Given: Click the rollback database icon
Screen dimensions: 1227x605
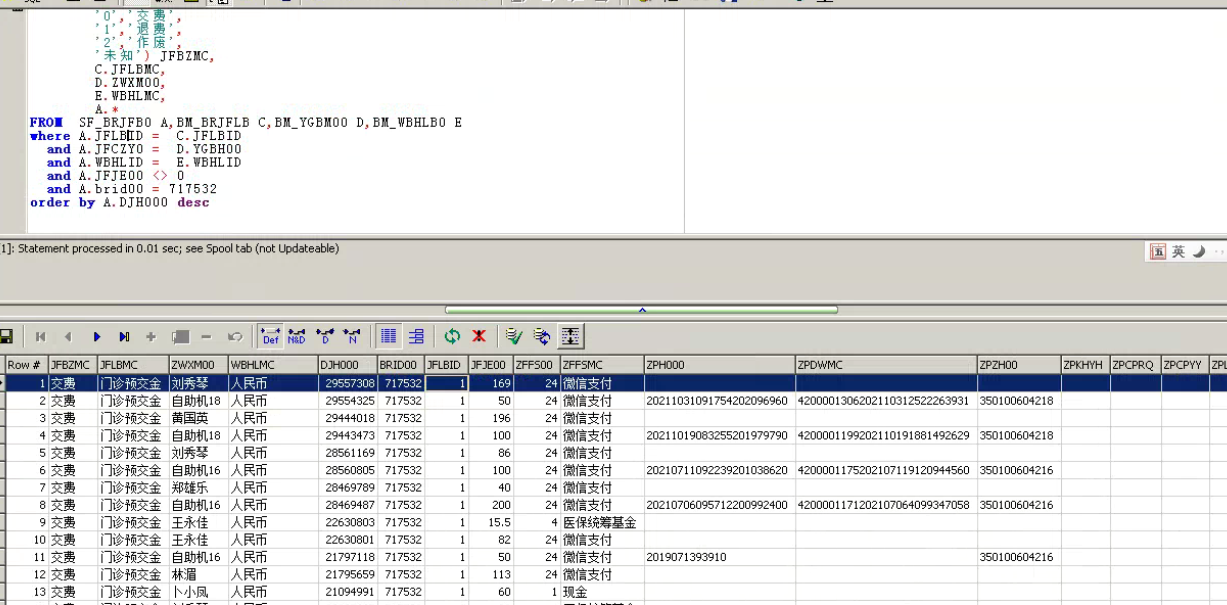Looking at the screenshot, I should coord(542,337).
